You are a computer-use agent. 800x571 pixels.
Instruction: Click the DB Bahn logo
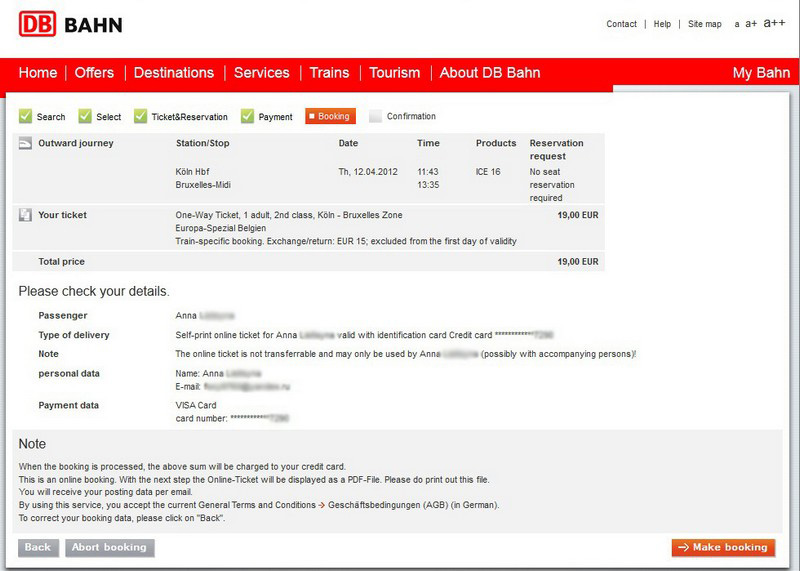(70, 24)
